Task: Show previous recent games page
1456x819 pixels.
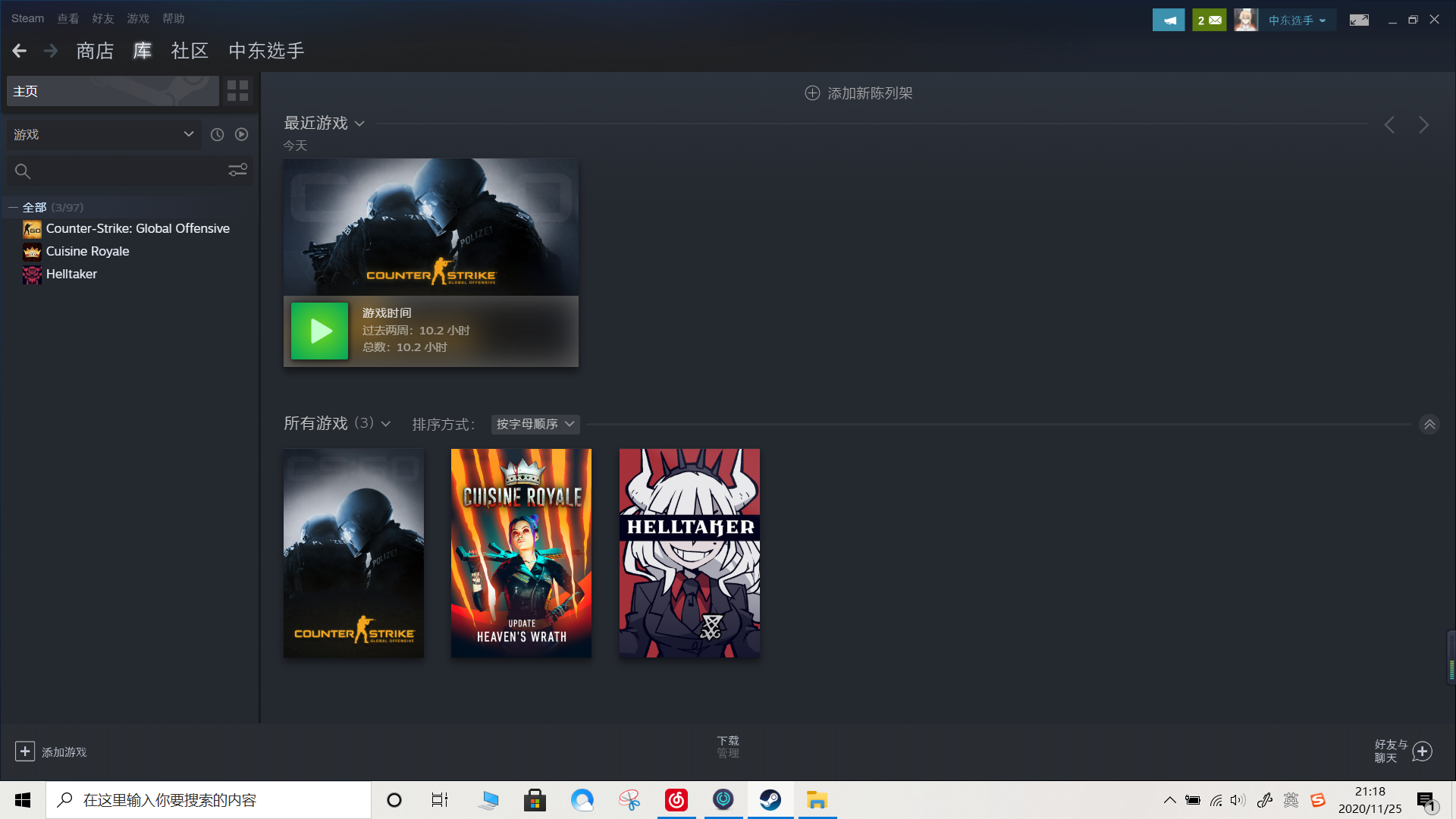Action: tap(1389, 125)
